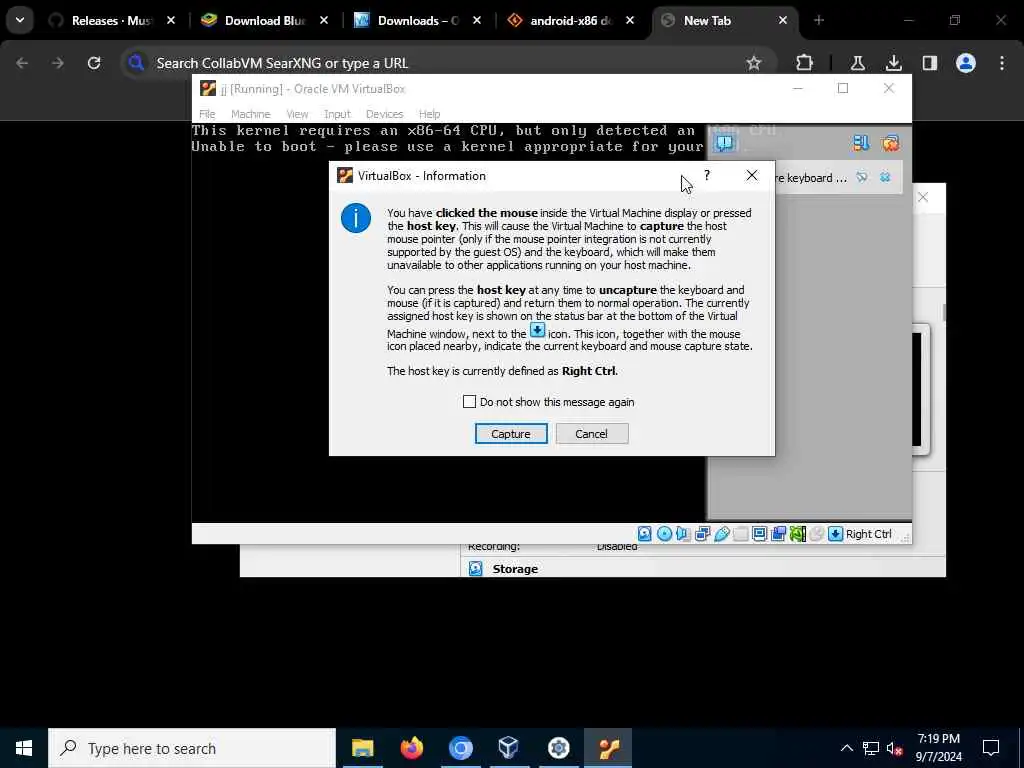Show hidden system tray icons chevron
Screen dimensions: 1024x768
click(x=846, y=748)
